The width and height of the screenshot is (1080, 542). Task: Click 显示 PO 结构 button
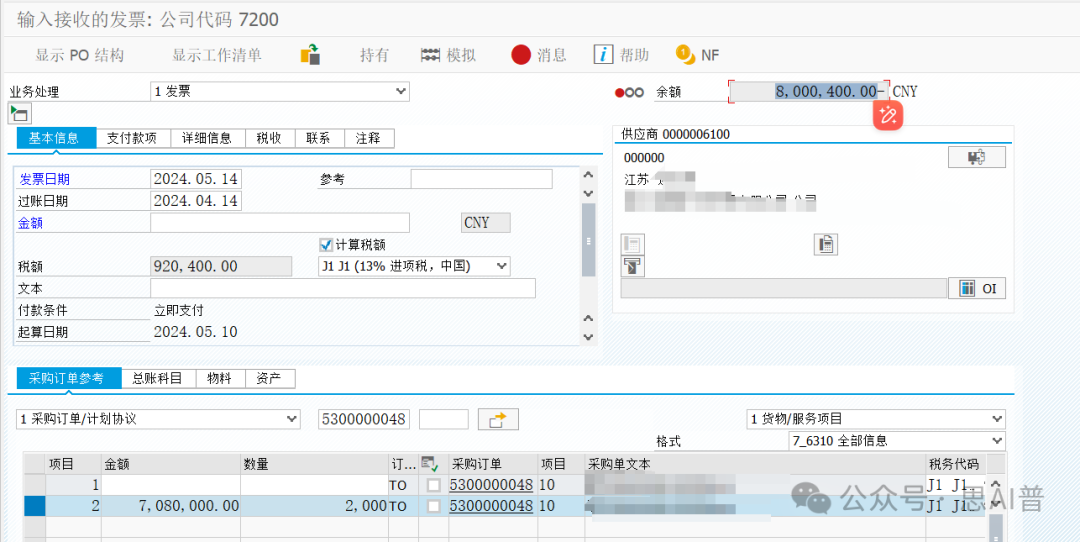tap(80, 55)
